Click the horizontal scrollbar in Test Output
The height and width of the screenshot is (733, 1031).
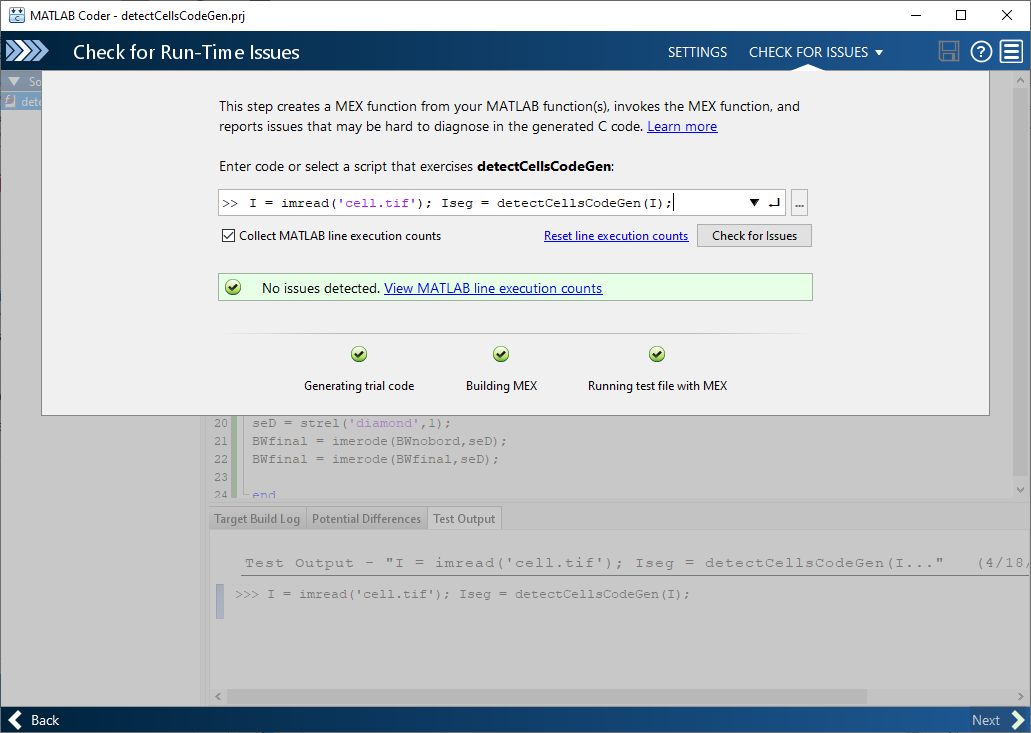pyautogui.click(x=546, y=696)
